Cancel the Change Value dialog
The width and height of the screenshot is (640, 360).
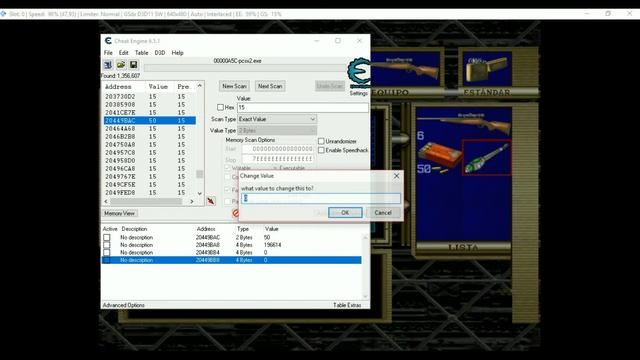tap(383, 213)
